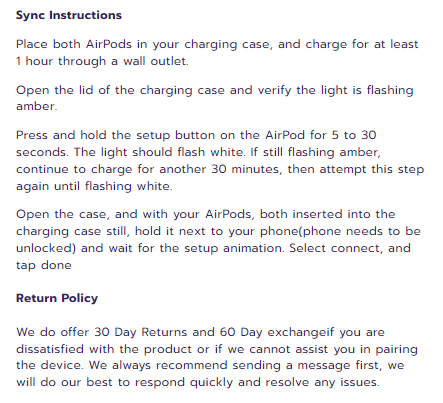Click the text 'Open the case, and with your AirPods'
The image size is (443, 403).
coord(135,214)
